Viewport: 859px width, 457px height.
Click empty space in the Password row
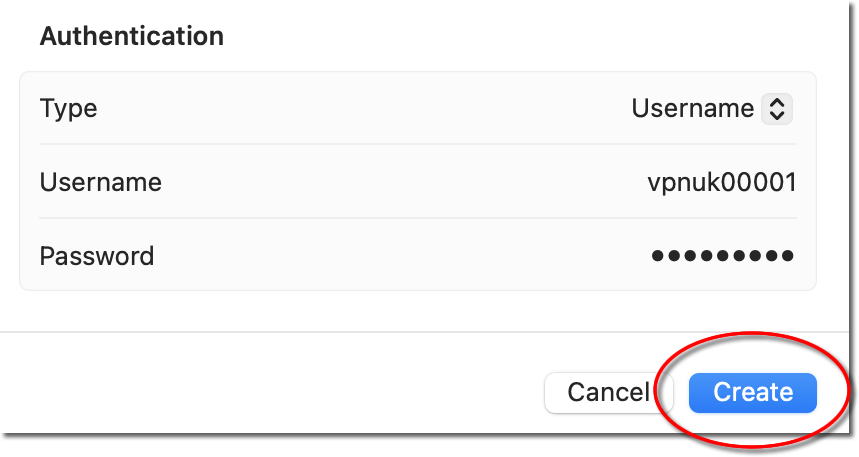point(400,256)
